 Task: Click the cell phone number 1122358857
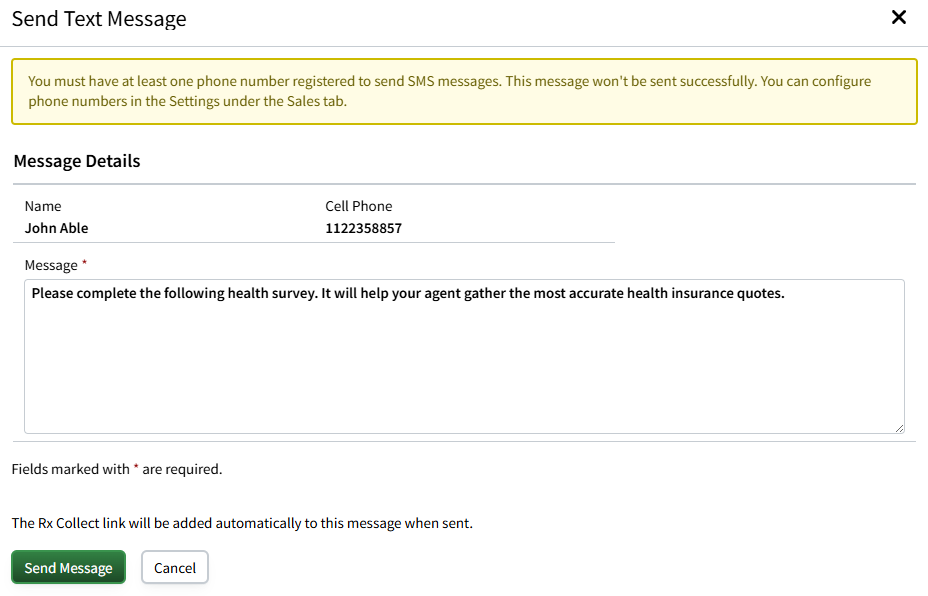[363, 228]
